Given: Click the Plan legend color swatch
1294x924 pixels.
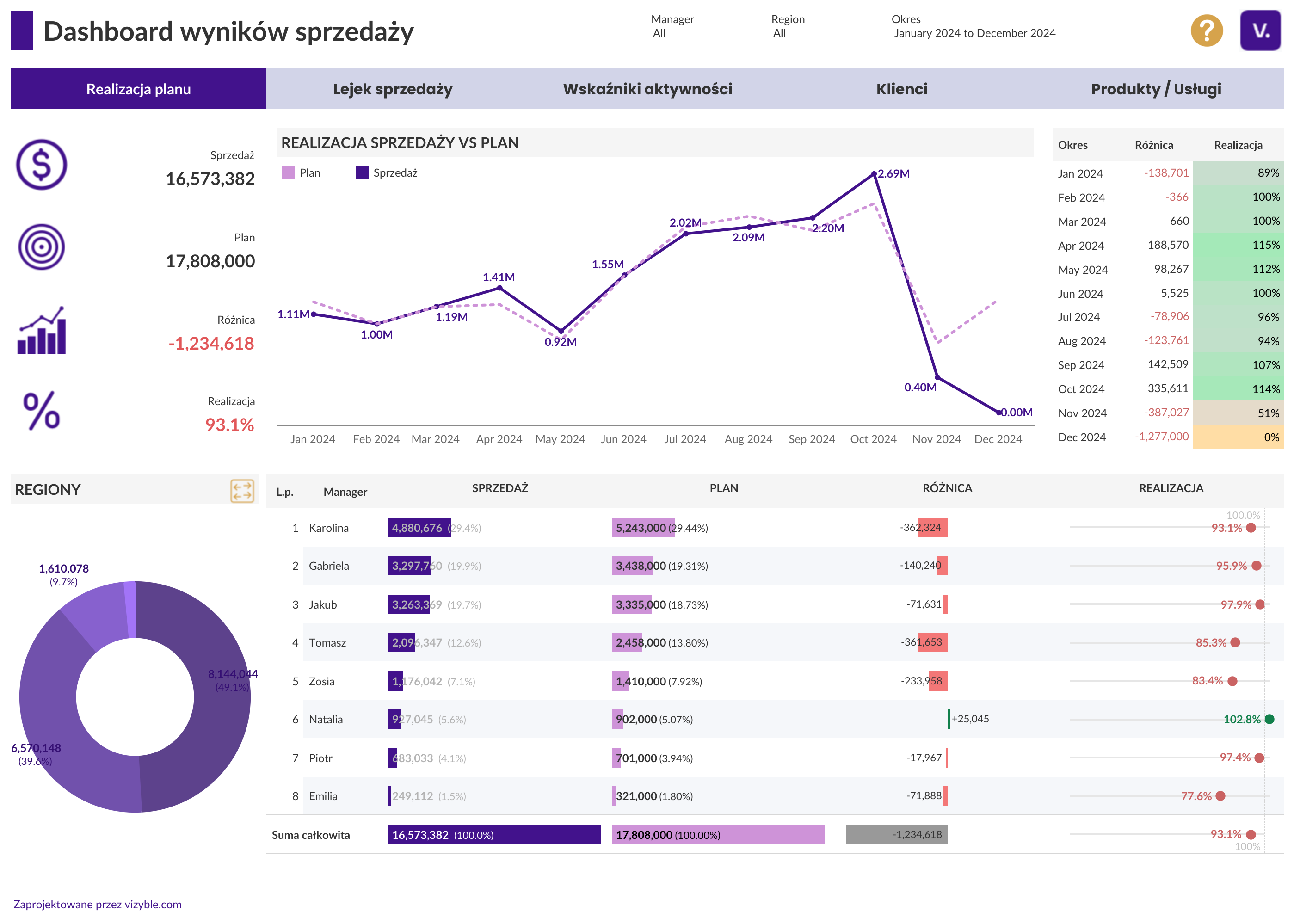Looking at the screenshot, I should click(289, 172).
